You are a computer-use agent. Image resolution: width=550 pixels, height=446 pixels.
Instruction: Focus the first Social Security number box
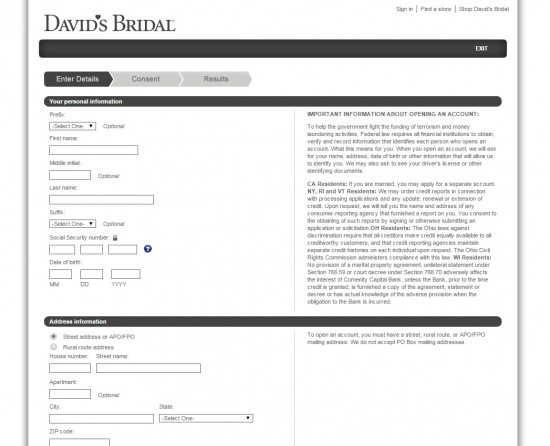[62, 250]
